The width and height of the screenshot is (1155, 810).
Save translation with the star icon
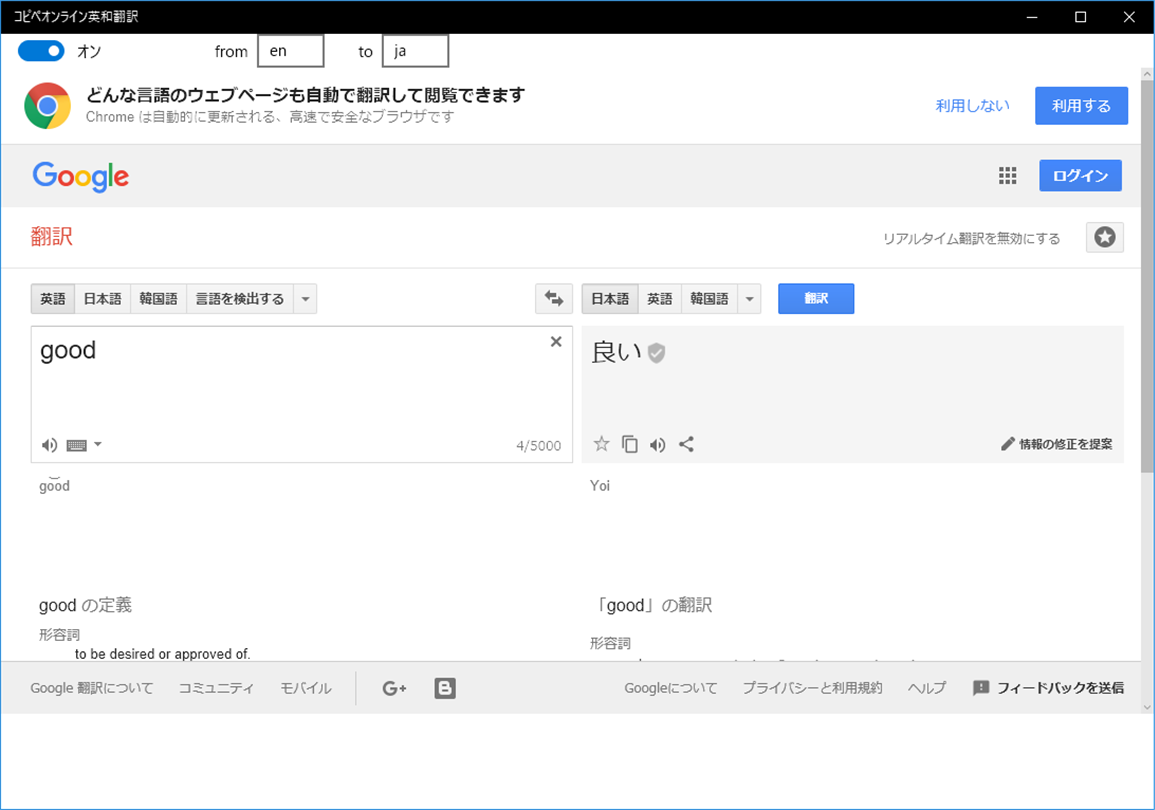point(602,444)
